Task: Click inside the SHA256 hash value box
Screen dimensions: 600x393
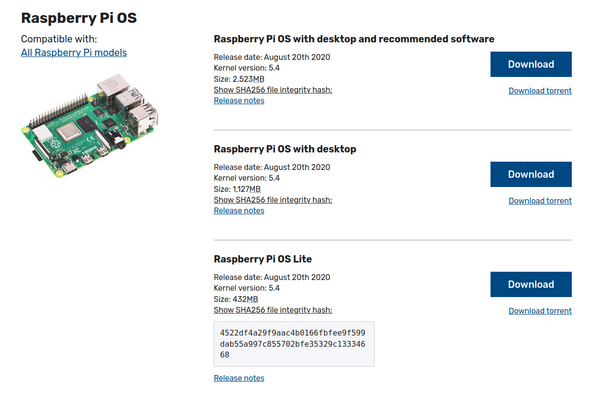Action: [294, 344]
